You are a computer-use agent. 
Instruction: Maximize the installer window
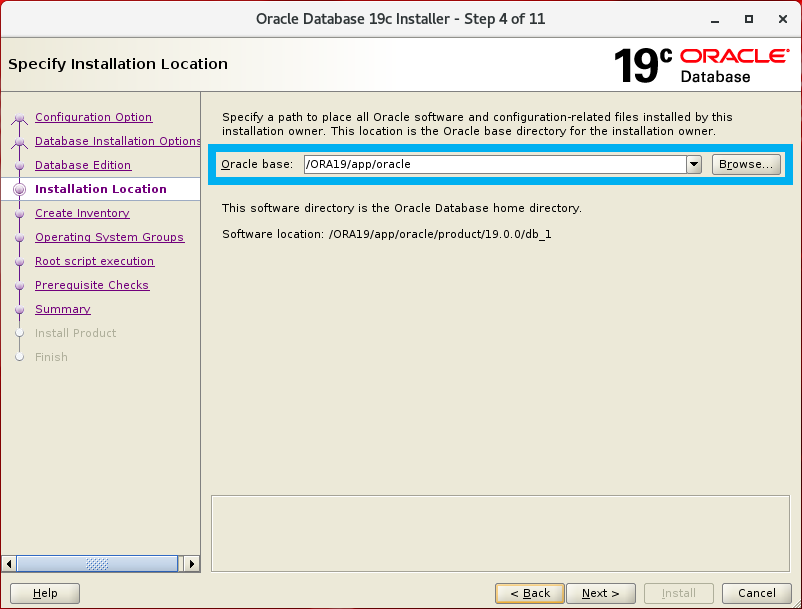[x=749, y=19]
